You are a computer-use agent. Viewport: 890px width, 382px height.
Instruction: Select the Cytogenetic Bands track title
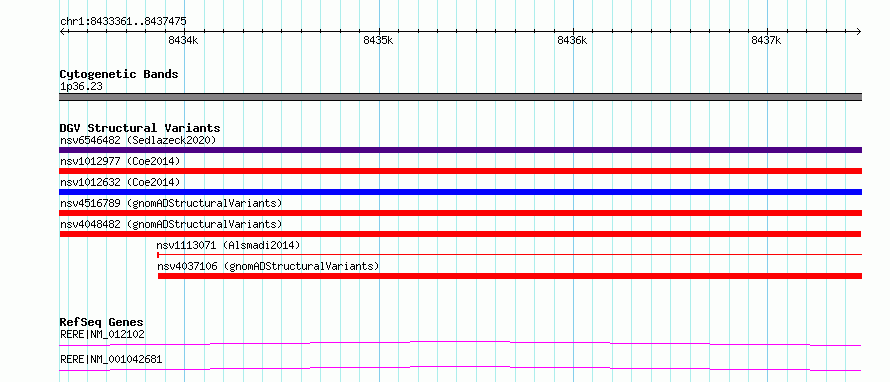click(119, 74)
